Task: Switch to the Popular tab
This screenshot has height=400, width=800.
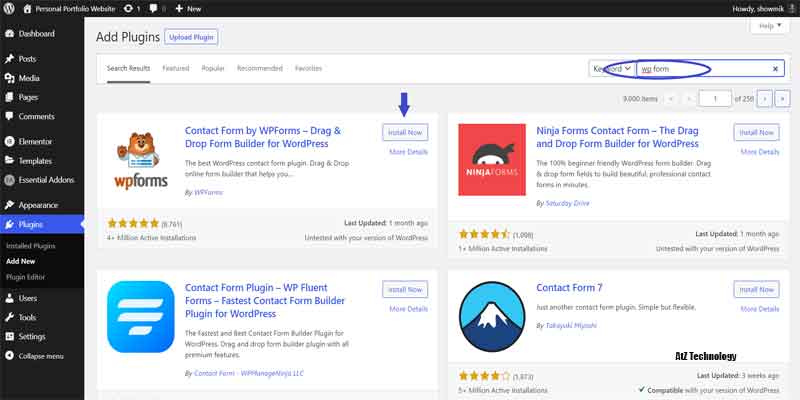Action: tap(213, 68)
